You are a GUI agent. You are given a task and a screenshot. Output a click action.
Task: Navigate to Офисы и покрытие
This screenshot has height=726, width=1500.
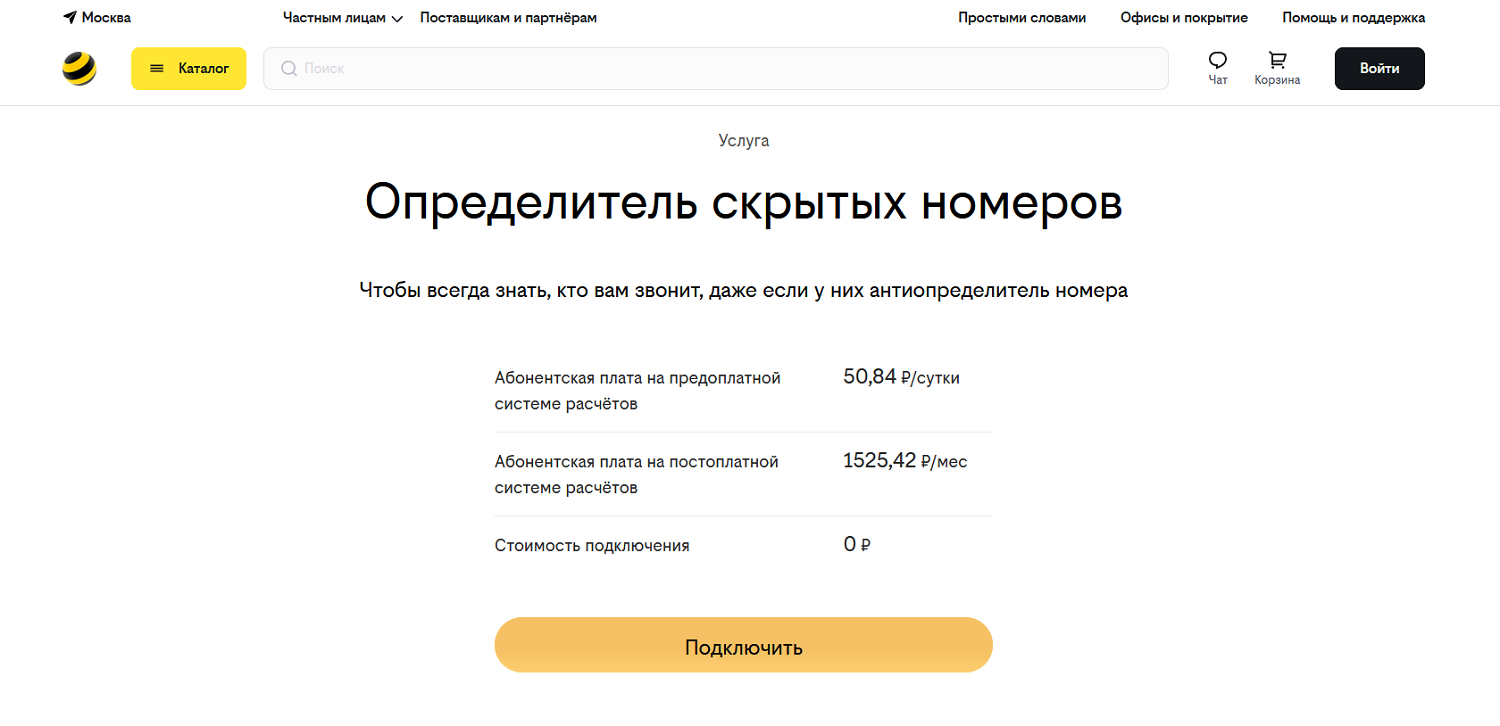tap(1184, 18)
